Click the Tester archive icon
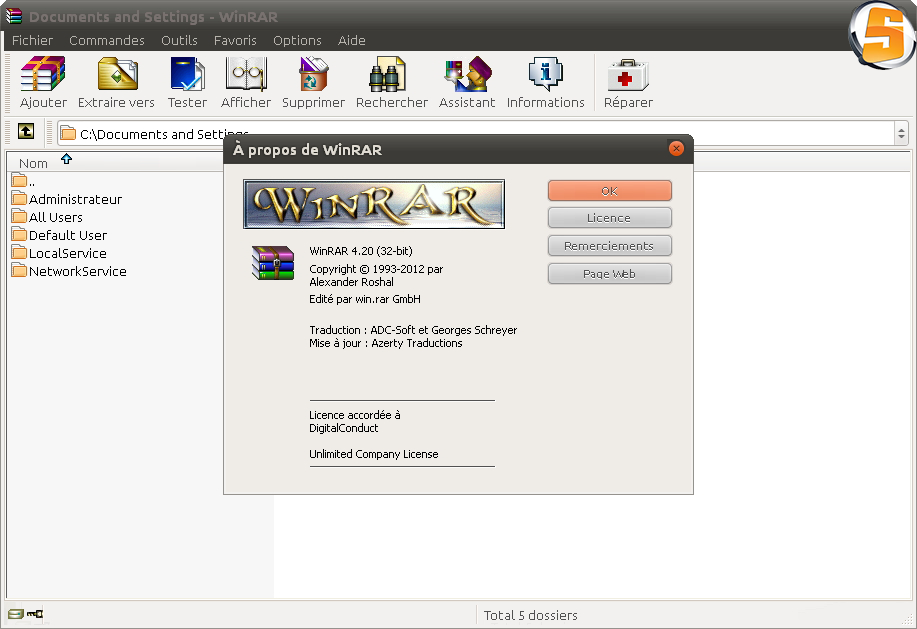Screen dimensions: 917x629 [x=187, y=74]
